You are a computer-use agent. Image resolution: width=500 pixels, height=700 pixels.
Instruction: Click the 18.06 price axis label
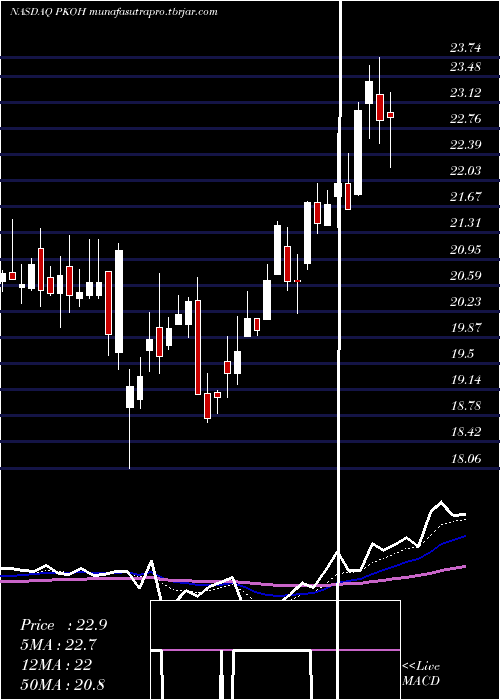[466, 458]
